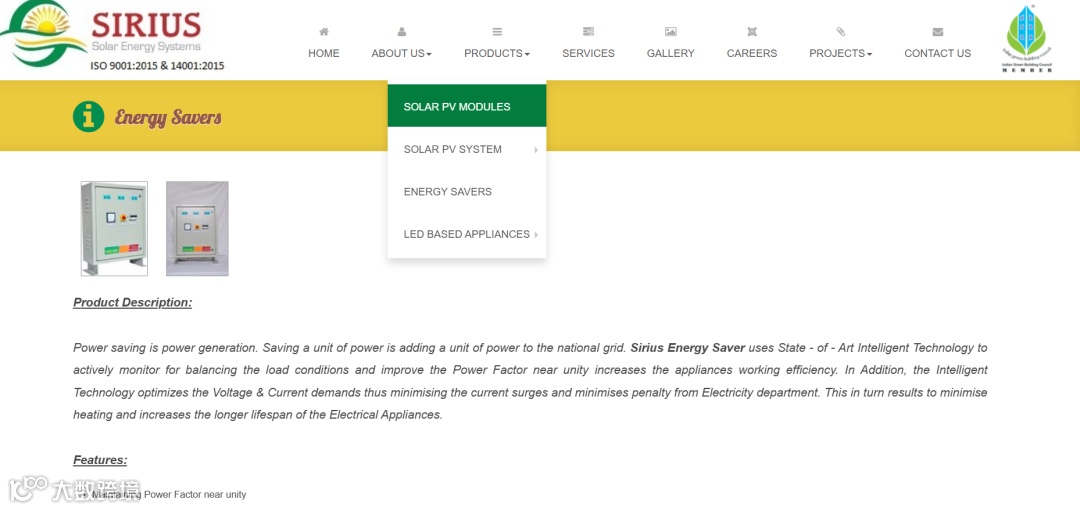Click the Product Description heading
Screen dimensions: 1080x510
coord(132,303)
